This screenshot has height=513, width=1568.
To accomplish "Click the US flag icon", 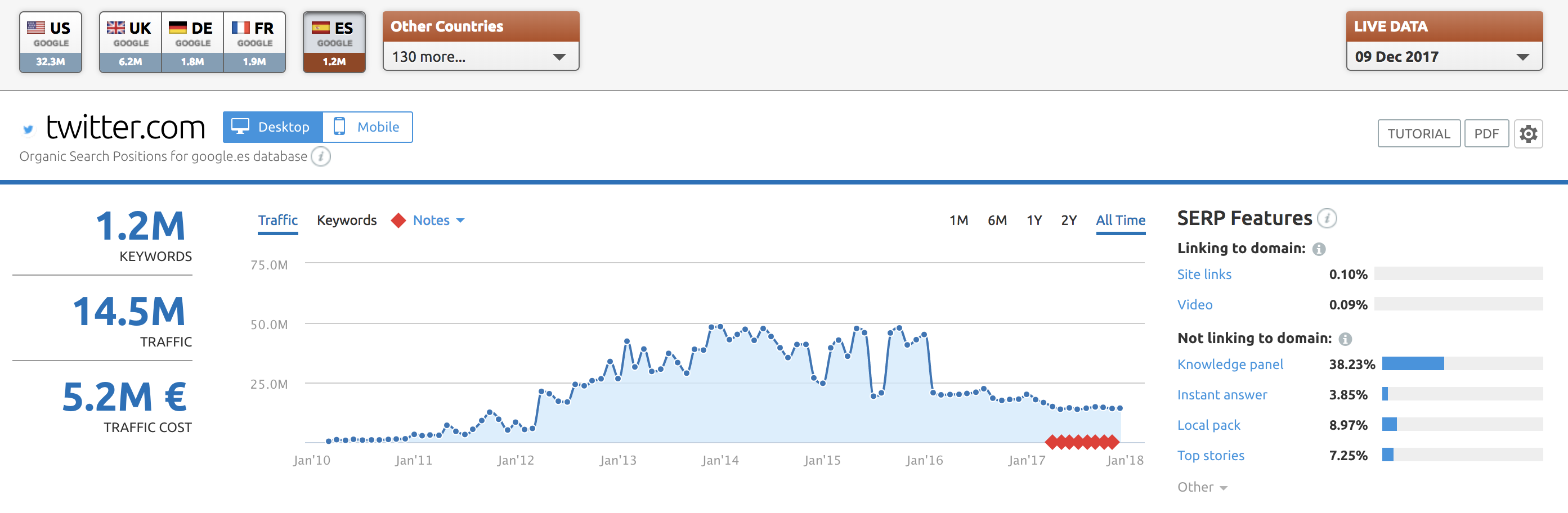I will 36,28.
